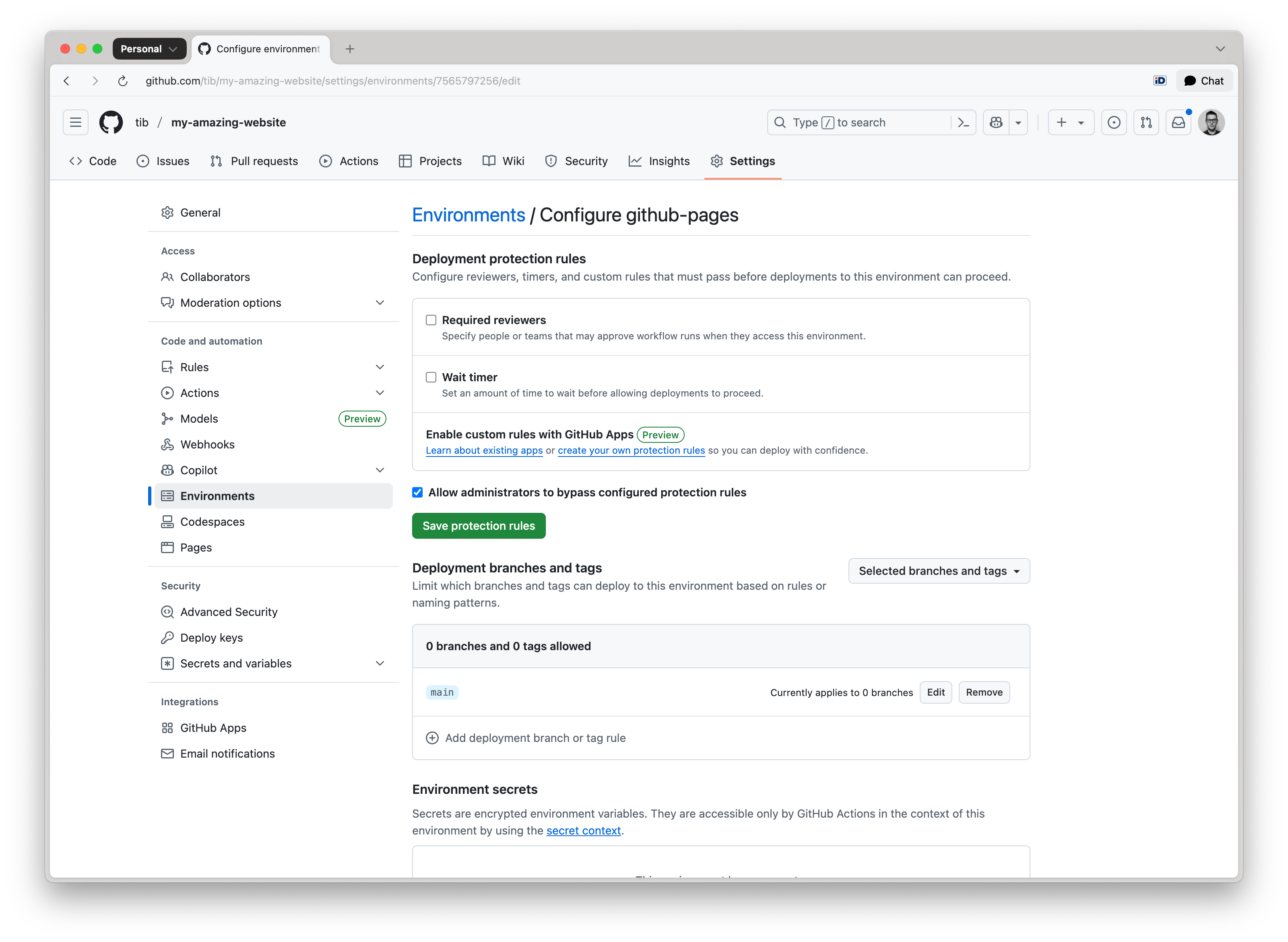Image resolution: width=1288 pixels, height=942 pixels.
Task: Click the Deploy keys key icon
Action: [167, 638]
